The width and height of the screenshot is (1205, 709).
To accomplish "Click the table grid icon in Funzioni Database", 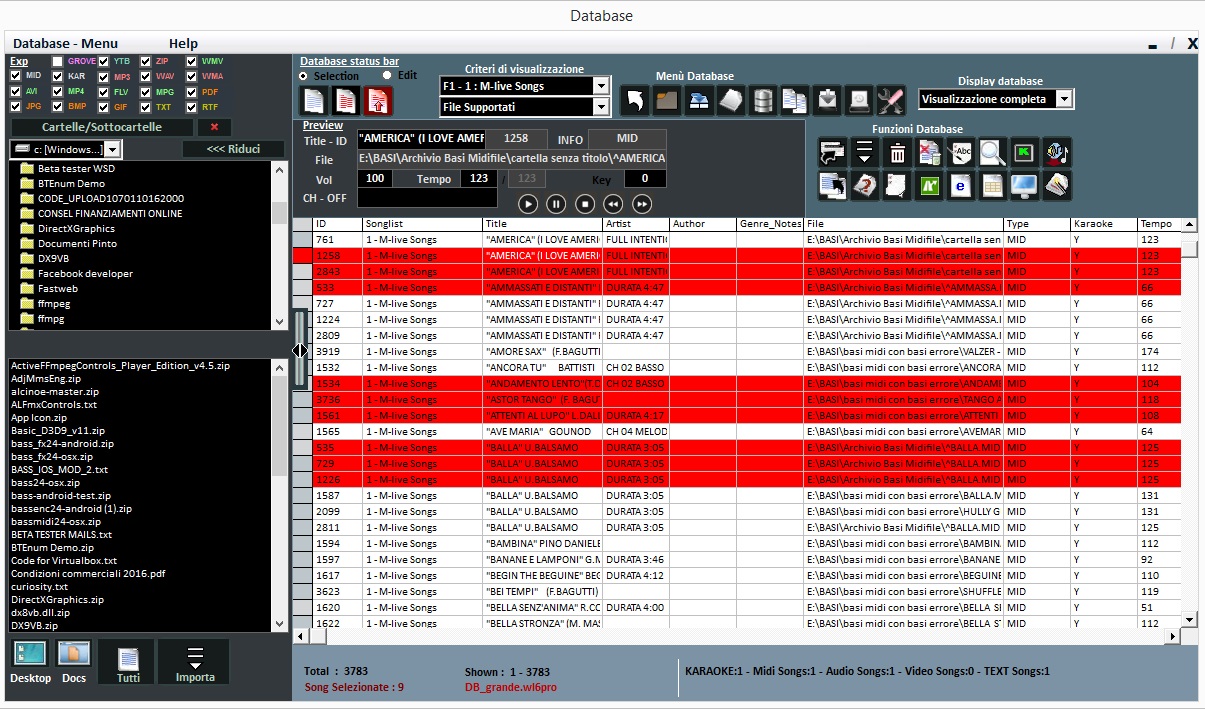I will pos(994,185).
